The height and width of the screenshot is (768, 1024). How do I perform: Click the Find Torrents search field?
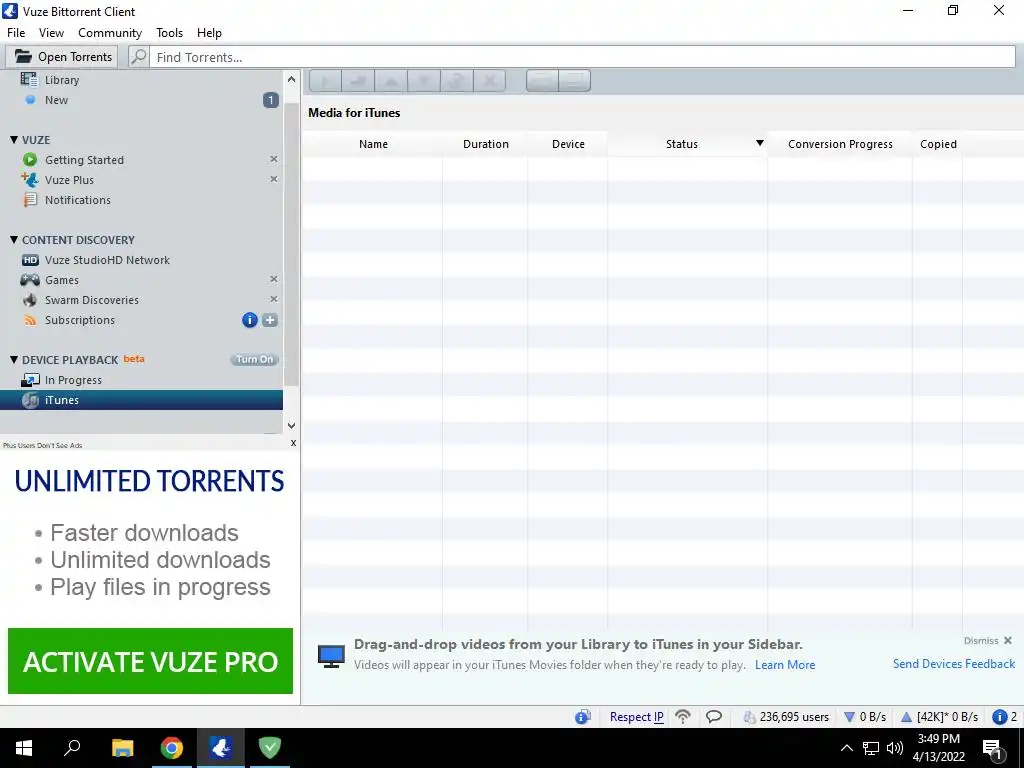(582, 57)
